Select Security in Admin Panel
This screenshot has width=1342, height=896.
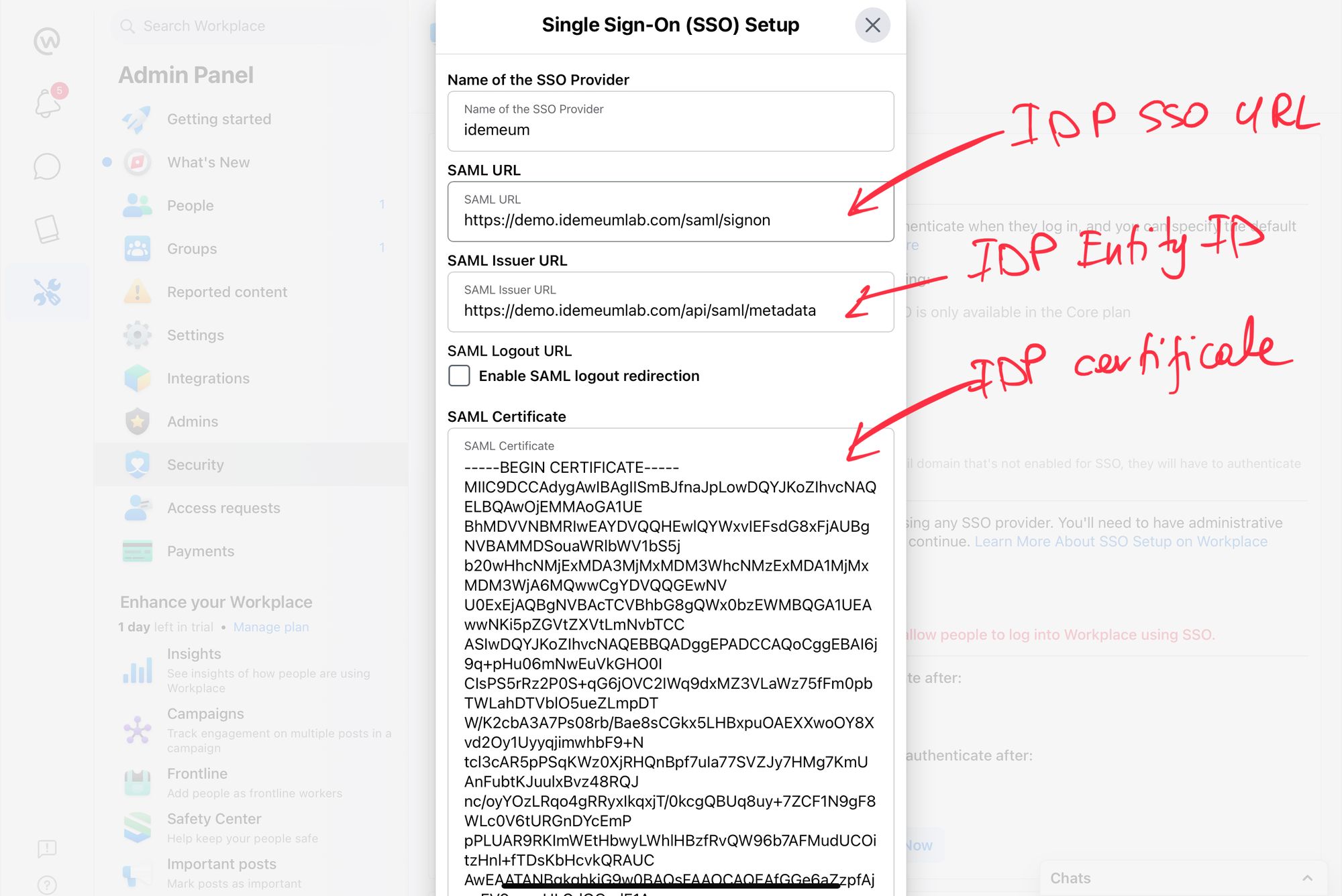pos(251,465)
